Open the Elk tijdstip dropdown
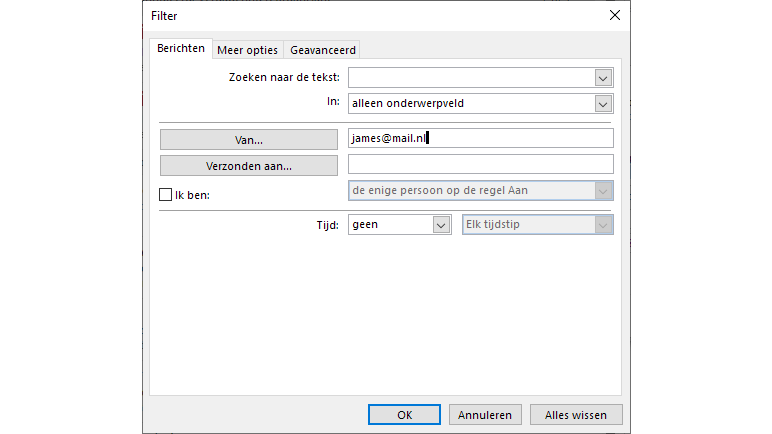The image size is (772, 434). (x=602, y=225)
